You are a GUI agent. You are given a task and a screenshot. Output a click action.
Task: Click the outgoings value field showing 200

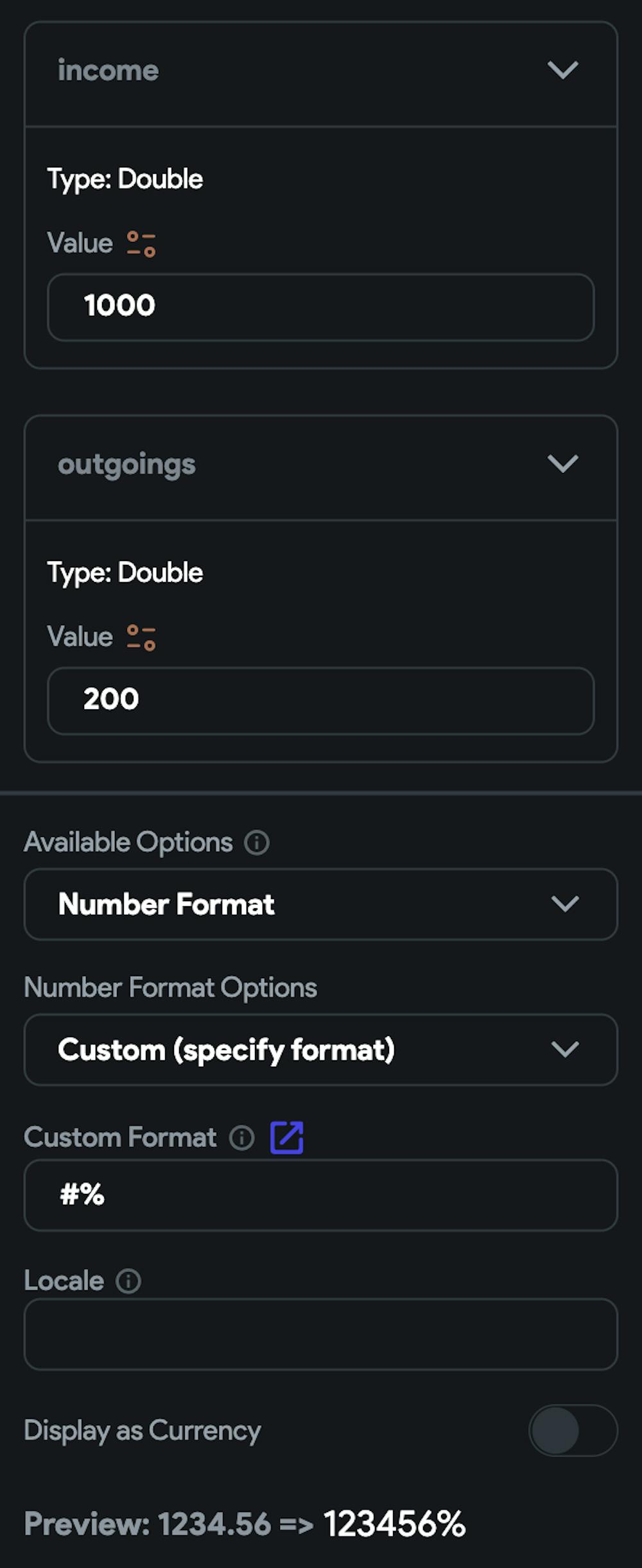(x=321, y=699)
